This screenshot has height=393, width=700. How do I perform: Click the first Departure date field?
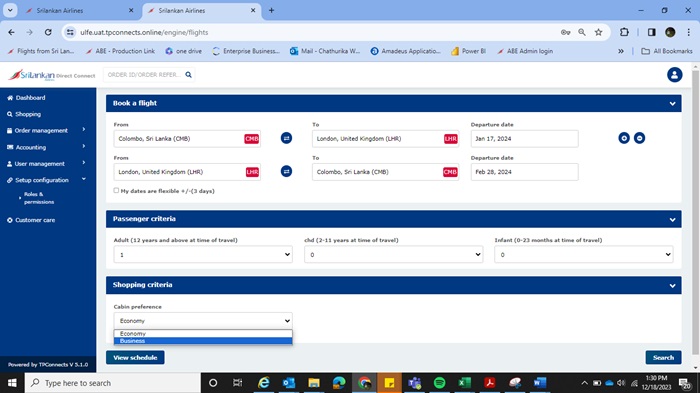pos(524,138)
